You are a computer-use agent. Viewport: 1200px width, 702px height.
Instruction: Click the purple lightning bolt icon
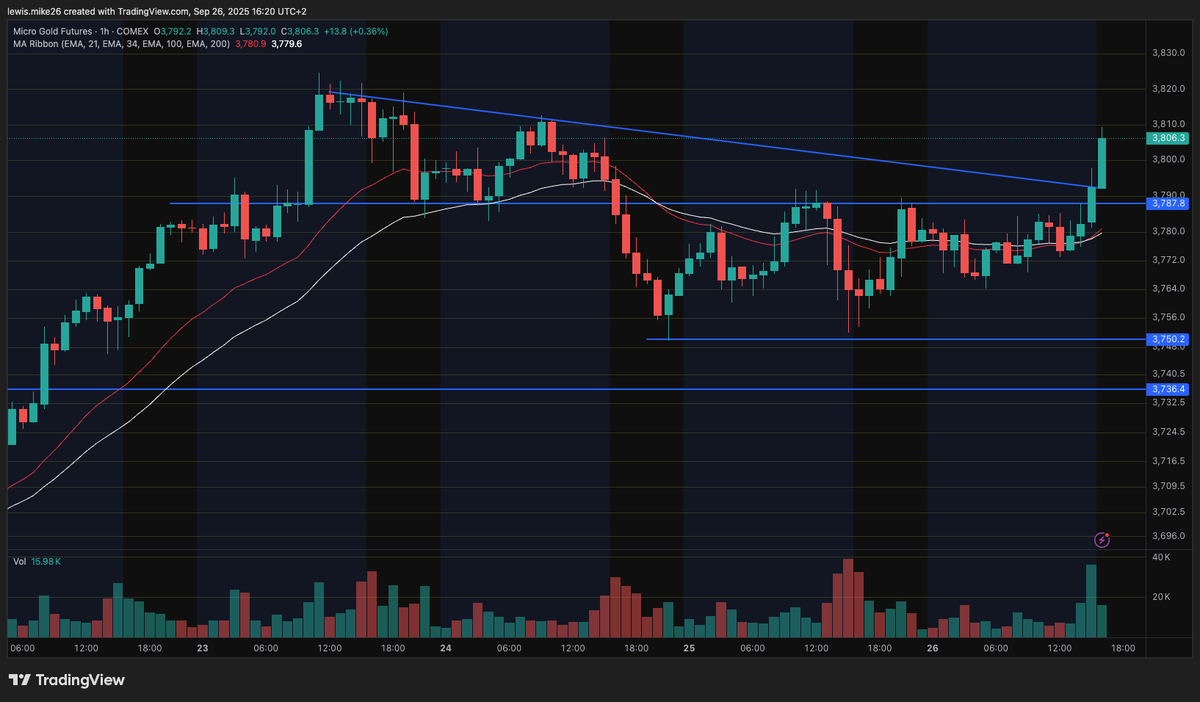point(1102,540)
